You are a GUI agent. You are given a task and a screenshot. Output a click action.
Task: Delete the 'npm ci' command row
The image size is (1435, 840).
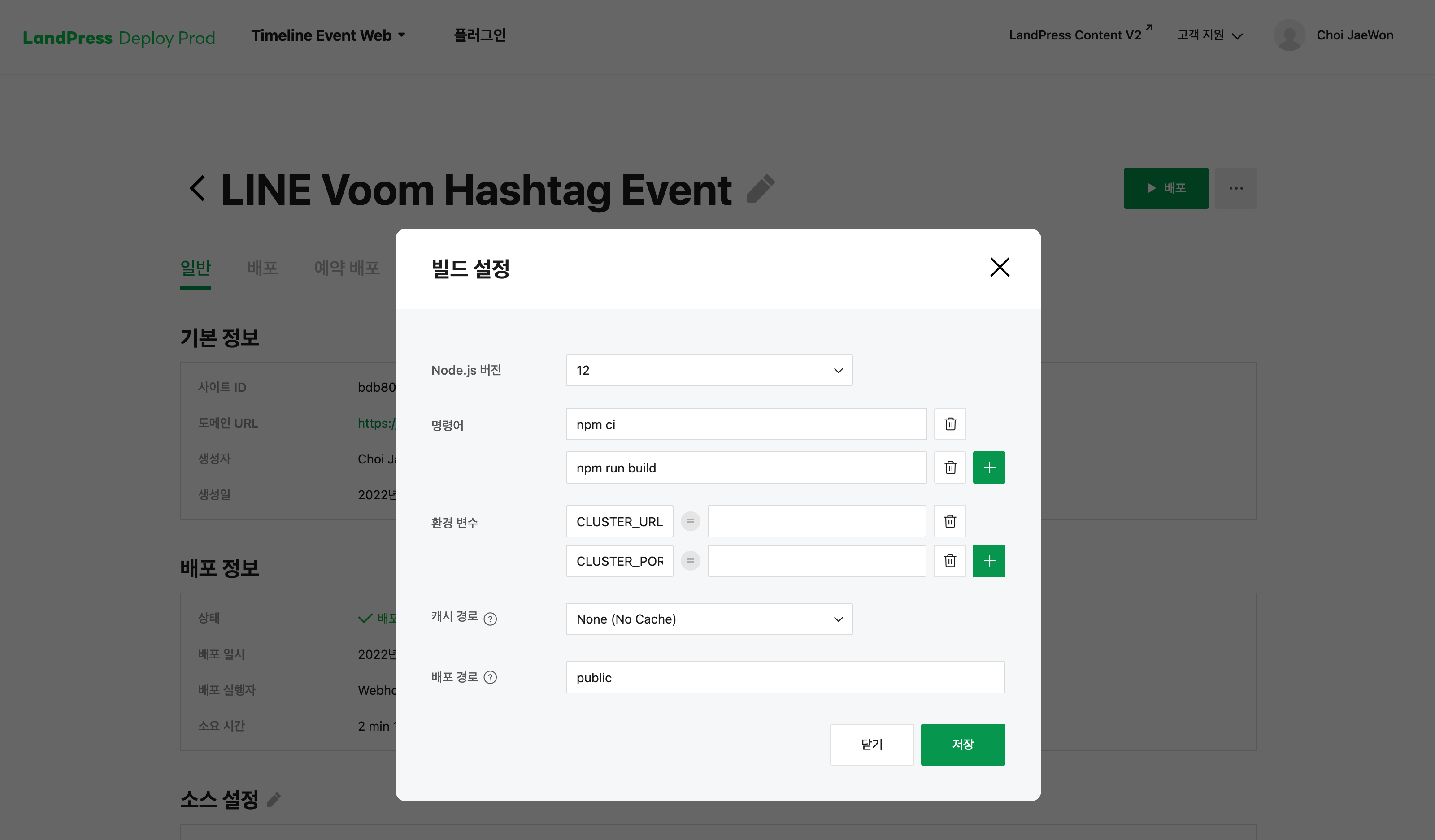pyautogui.click(x=950, y=424)
